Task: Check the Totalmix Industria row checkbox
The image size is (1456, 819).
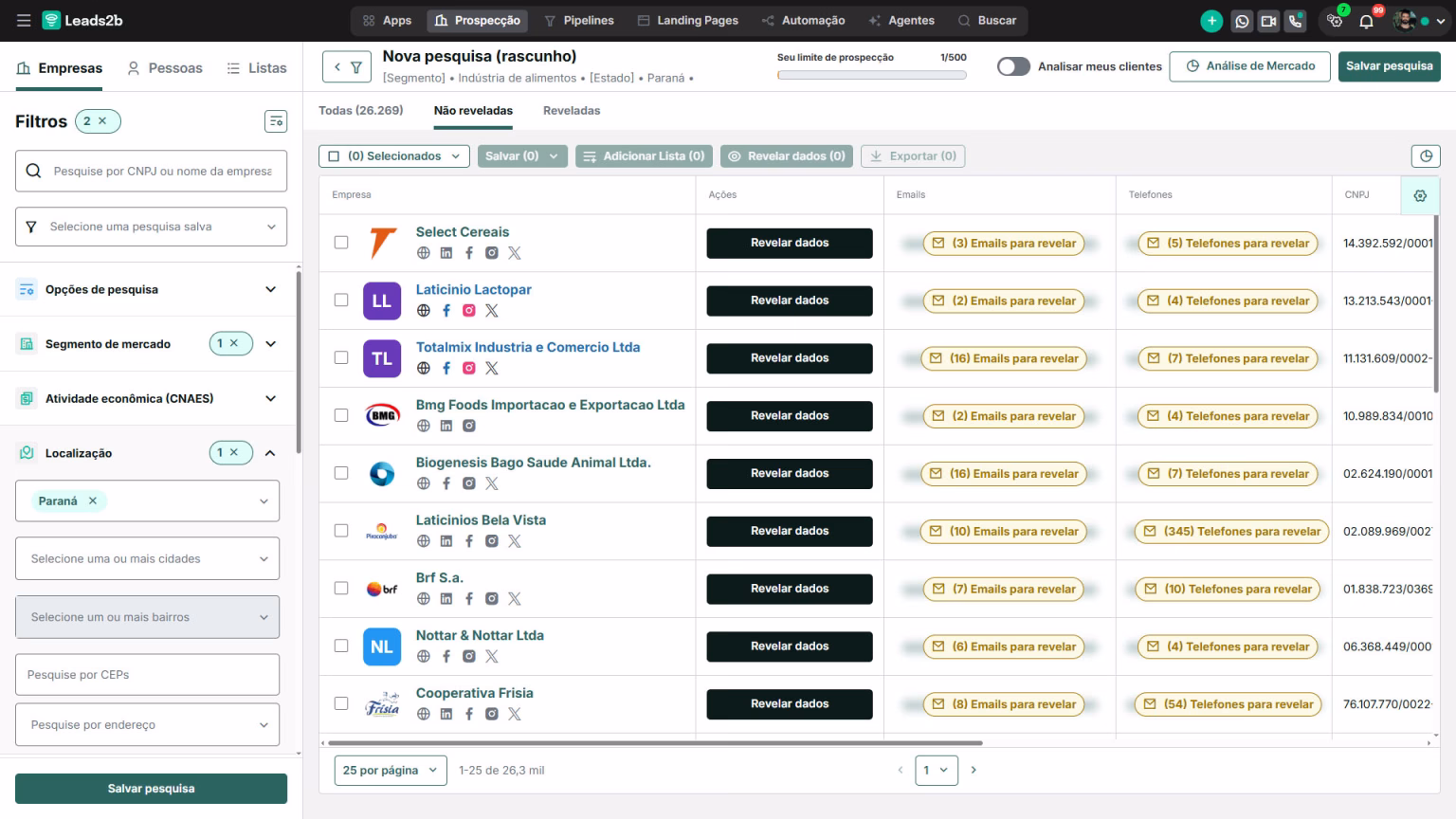Action: [x=341, y=358]
